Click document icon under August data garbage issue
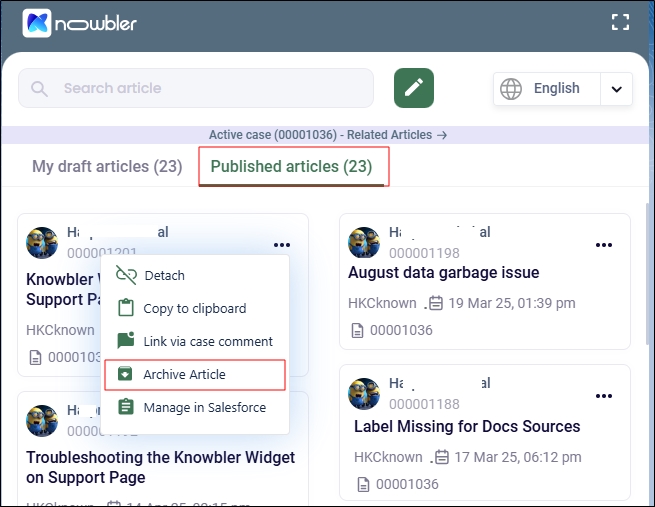 tap(357, 330)
